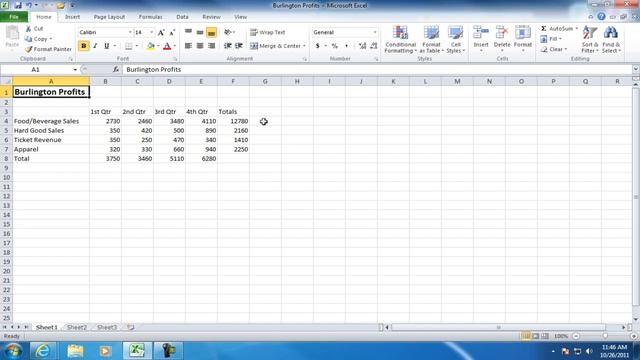Image resolution: width=640 pixels, height=360 pixels.
Task: Open Excel Help question mark icon
Action: [x=601, y=16]
